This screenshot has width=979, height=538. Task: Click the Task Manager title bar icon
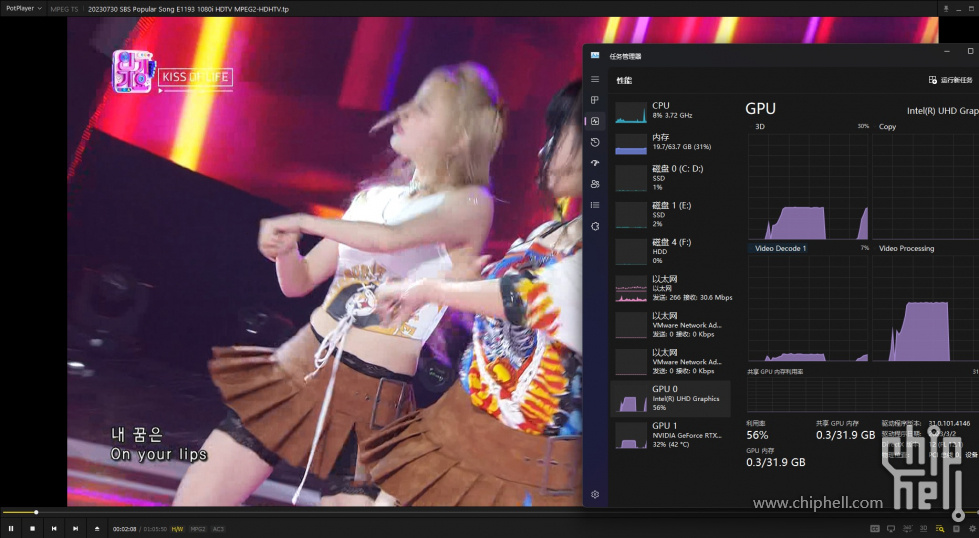click(595, 56)
